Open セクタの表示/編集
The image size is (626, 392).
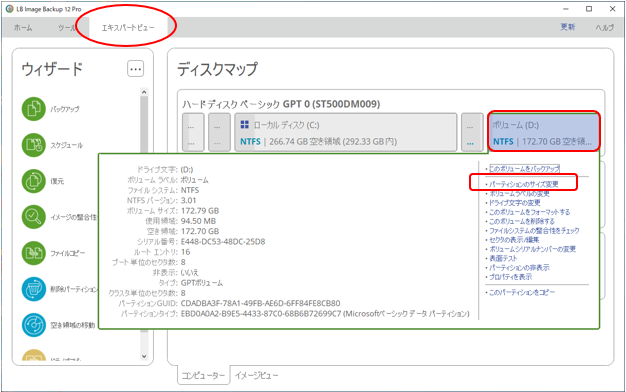(514, 240)
